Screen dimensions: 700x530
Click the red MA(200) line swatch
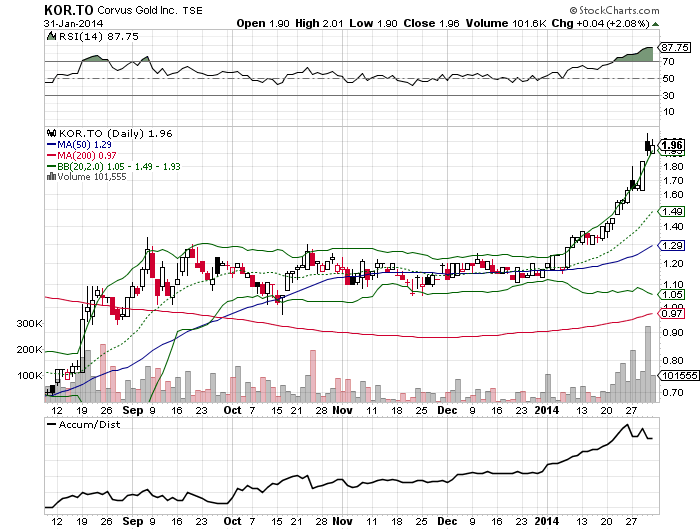(x=51, y=156)
